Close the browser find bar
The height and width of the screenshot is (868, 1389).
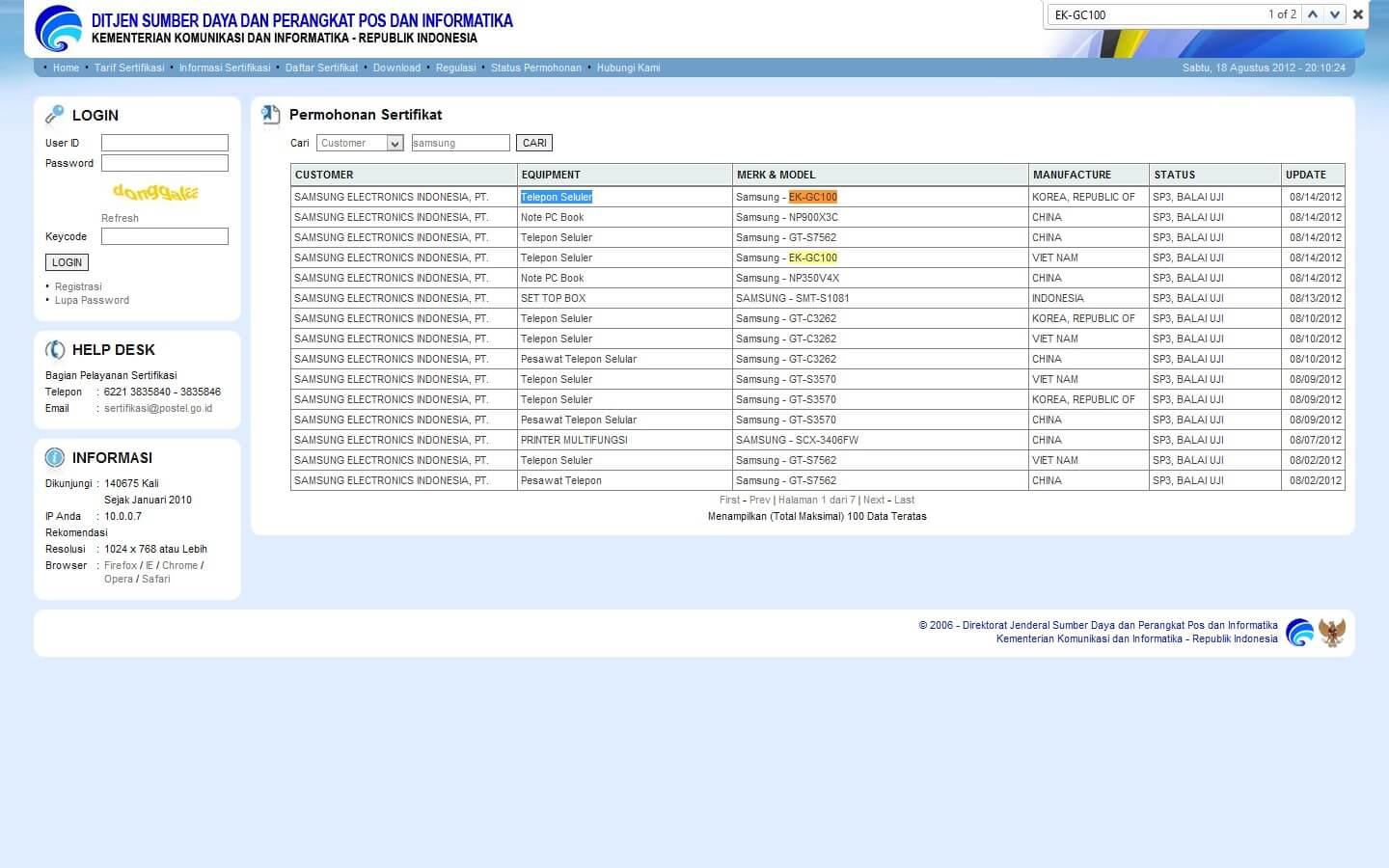pyautogui.click(x=1358, y=14)
